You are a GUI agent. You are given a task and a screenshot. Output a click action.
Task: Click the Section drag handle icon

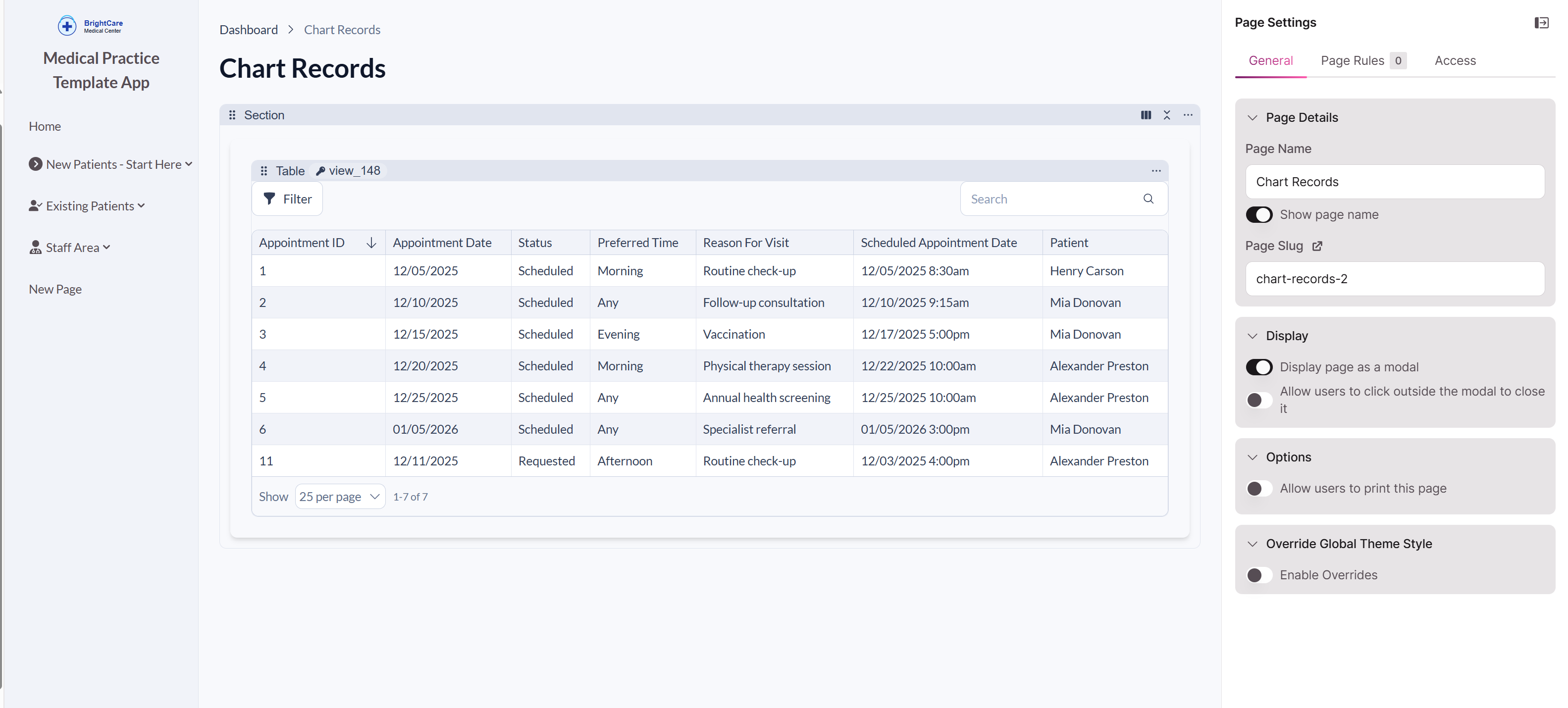pyautogui.click(x=232, y=115)
